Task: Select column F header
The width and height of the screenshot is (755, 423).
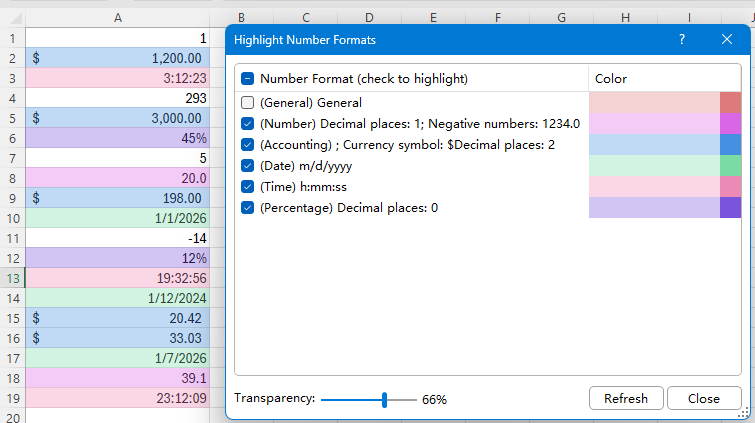Action: 497,18
